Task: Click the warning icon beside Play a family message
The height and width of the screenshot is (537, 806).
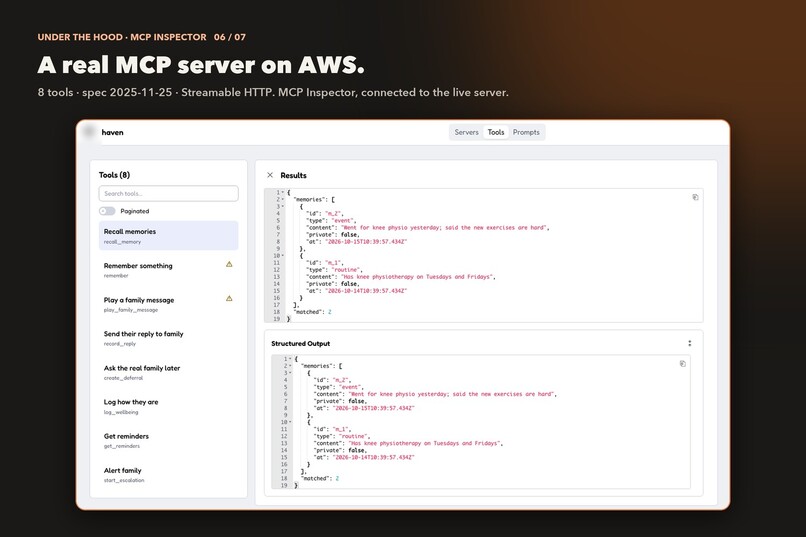Action: (229, 298)
